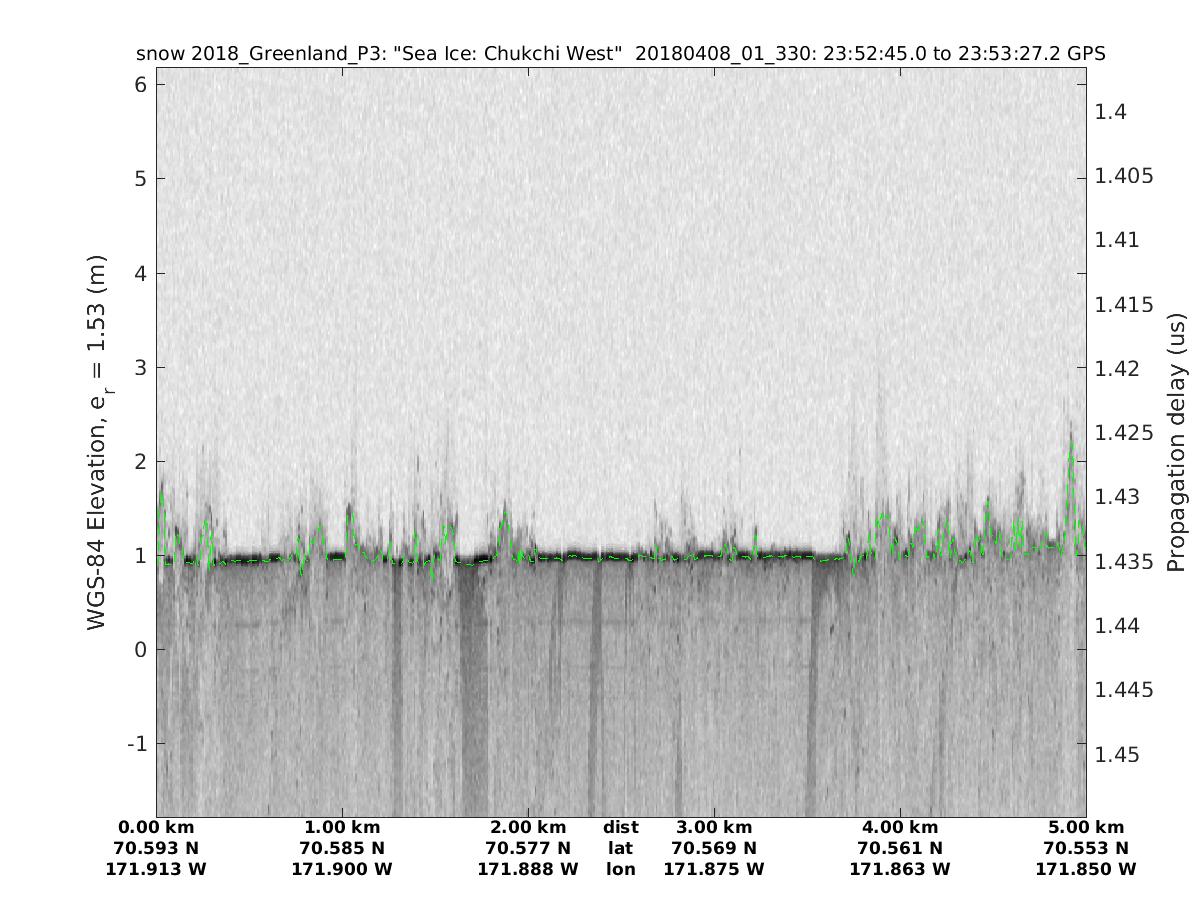The image size is (1200, 900).
Task: Click the '2.00 km' distance tick label
Action: click(x=528, y=827)
